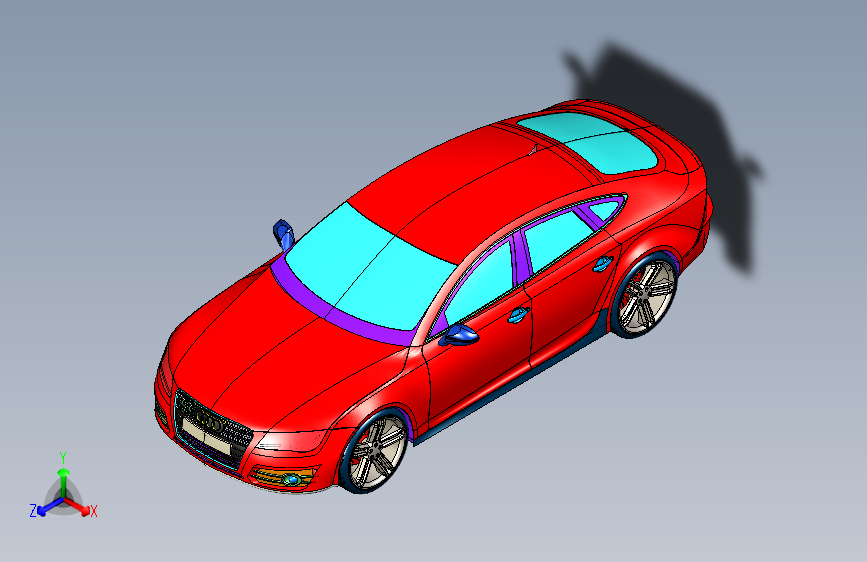Select the fog light on the front bumper
The height and width of the screenshot is (562, 867).
[291, 479]
